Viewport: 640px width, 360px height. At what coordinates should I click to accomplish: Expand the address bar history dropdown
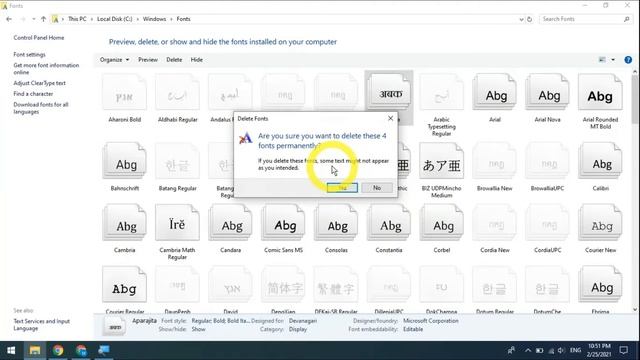521,19
